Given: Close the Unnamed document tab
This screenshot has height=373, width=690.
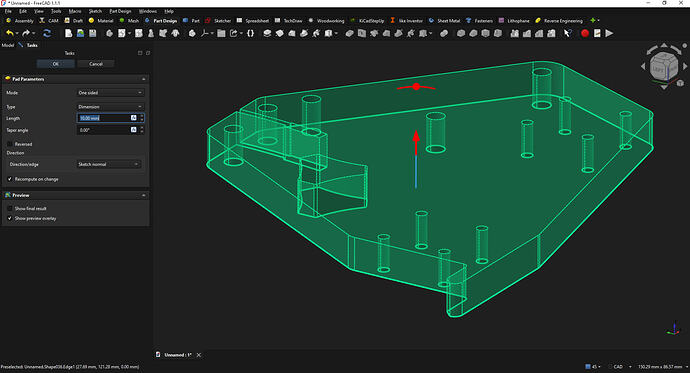Looking at the screenshot, I should [199, 355].
